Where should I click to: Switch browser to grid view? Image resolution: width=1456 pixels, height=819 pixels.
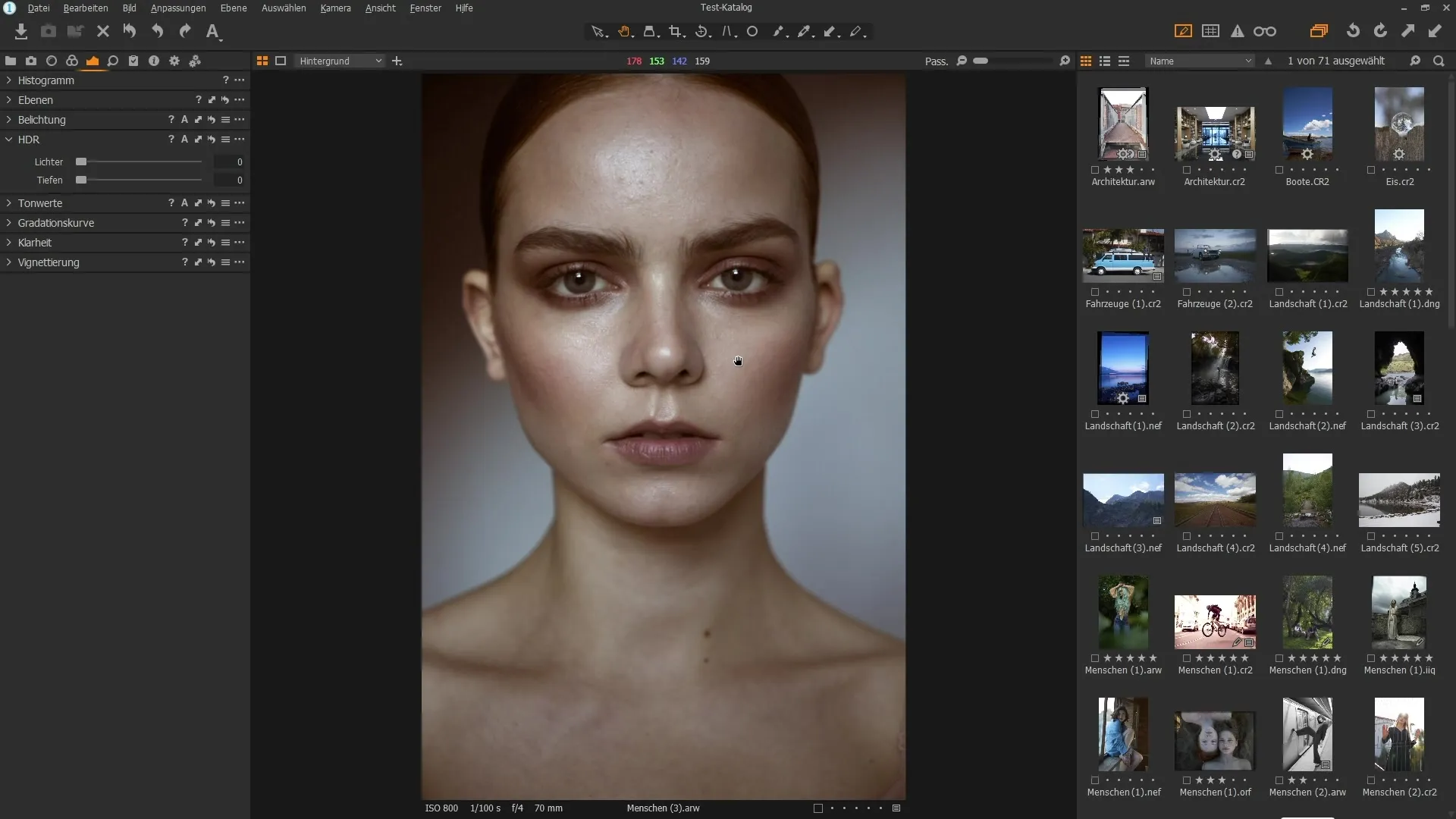1086,61
